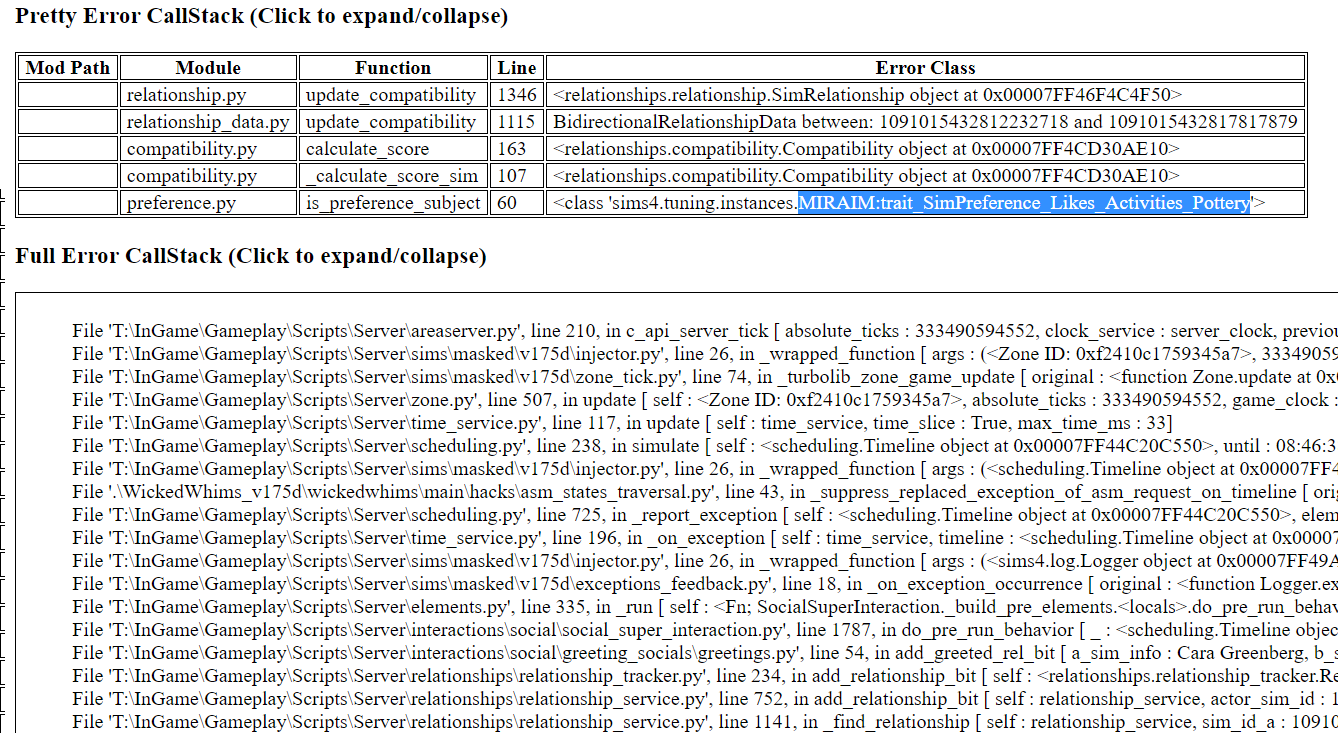Click the BidirectionalRelationshipData error class cell

pos(926,122)
